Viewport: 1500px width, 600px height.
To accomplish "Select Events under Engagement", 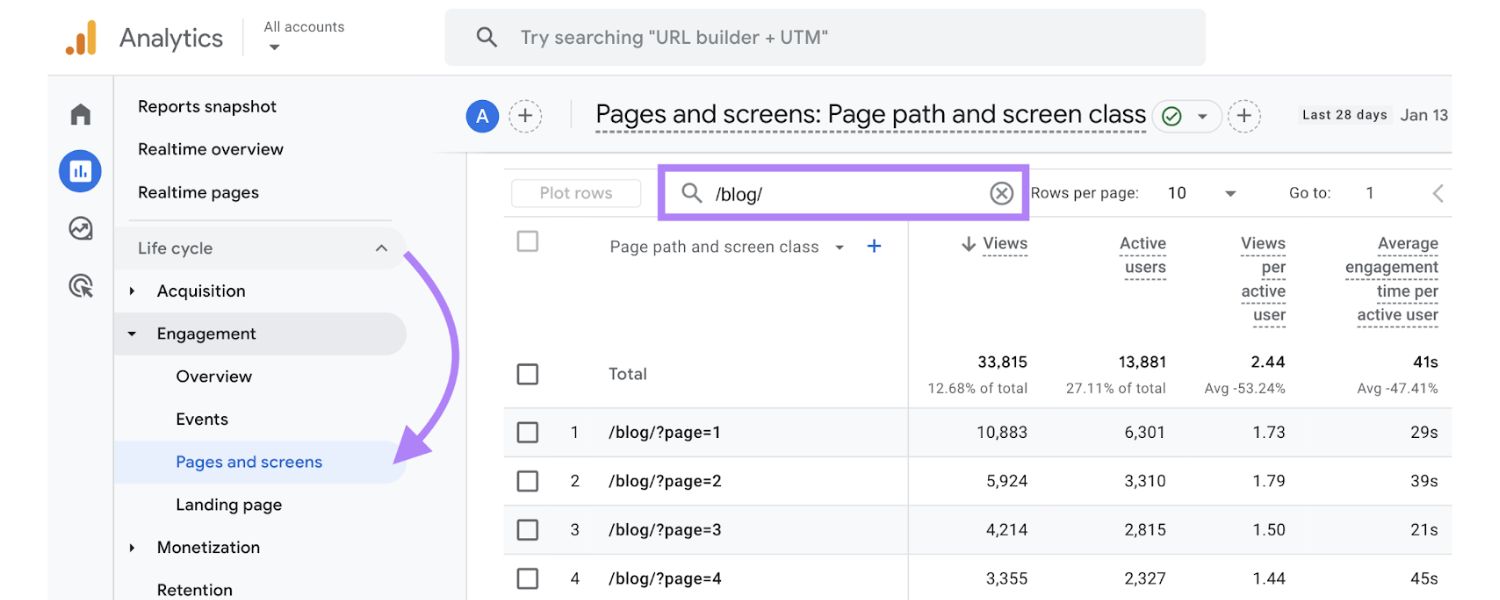I will (x=202, y=419).
